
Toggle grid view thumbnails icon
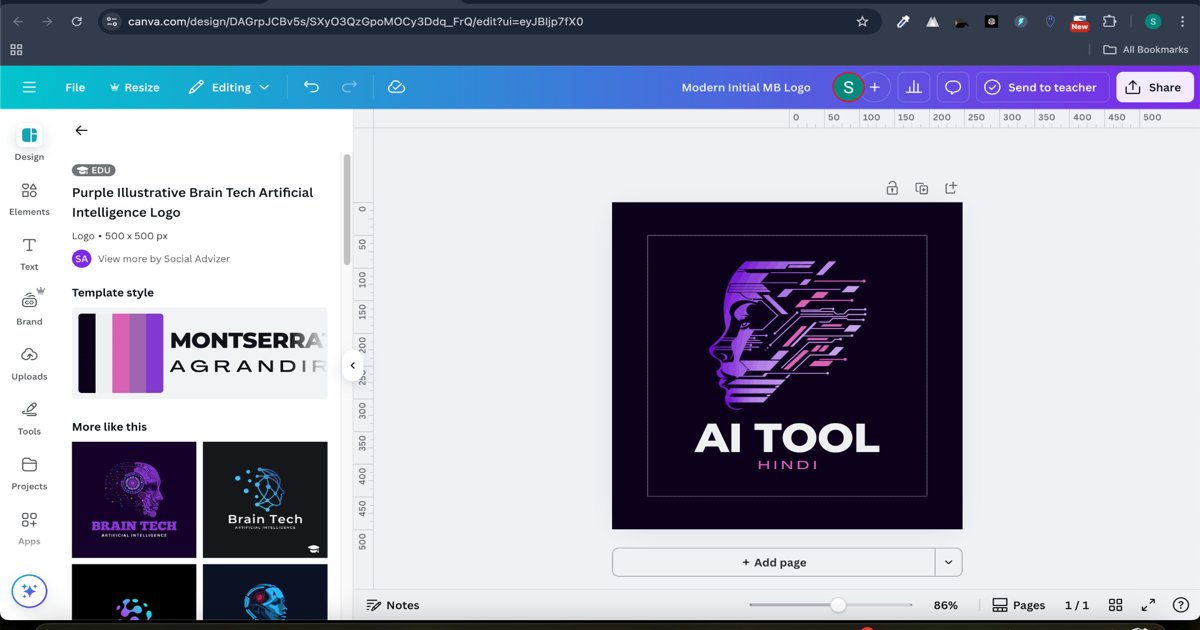tap(1116, 605)
